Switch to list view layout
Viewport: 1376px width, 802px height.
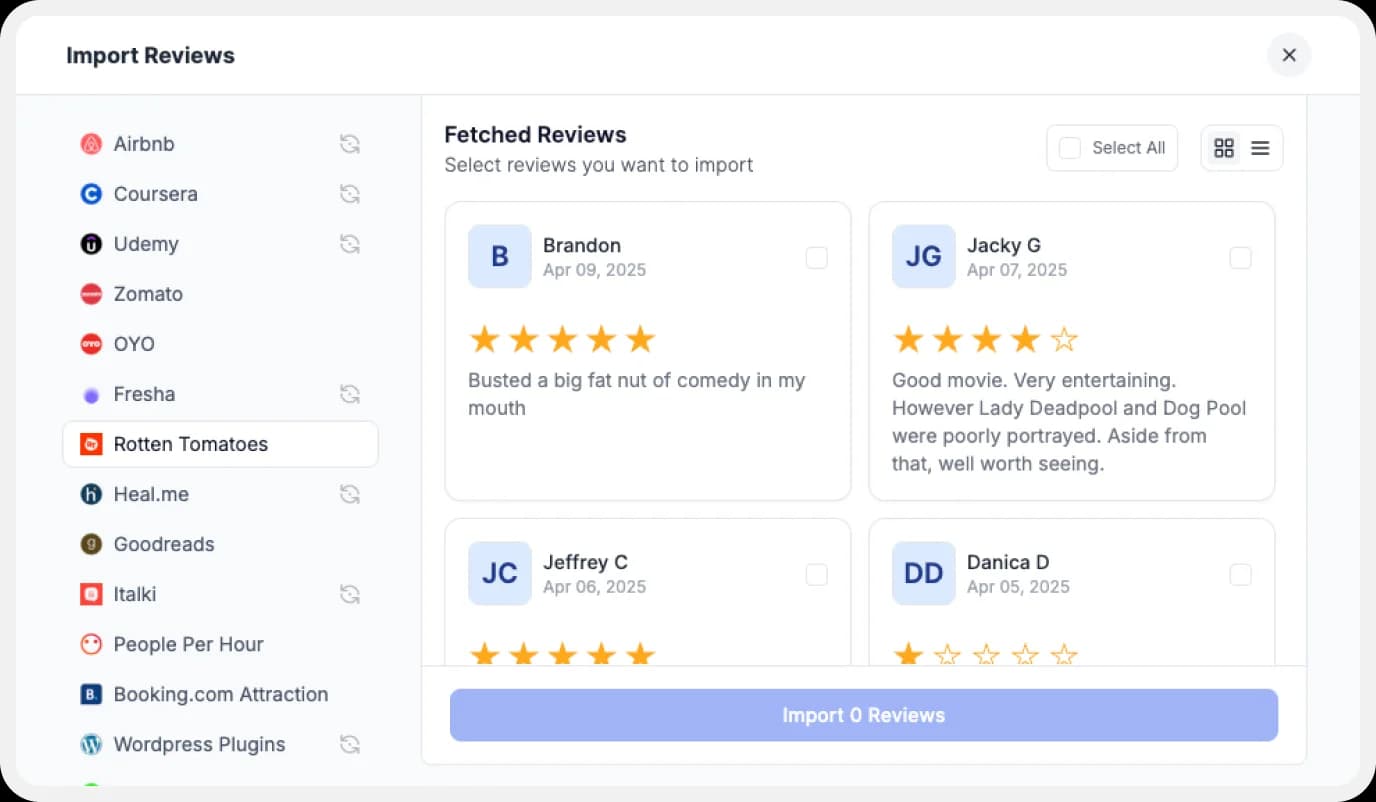pos(1260,147)
